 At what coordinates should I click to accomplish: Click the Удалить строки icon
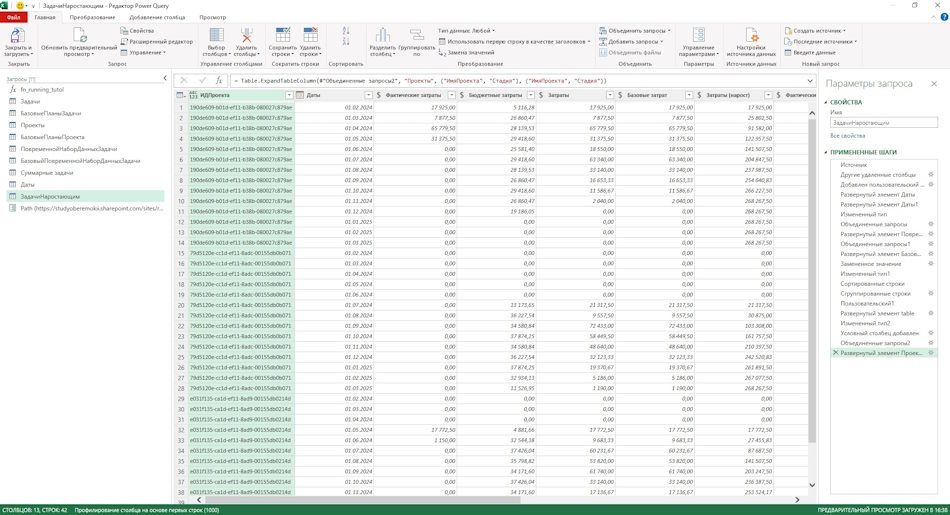pyautogui.click(x=310, y=35)
